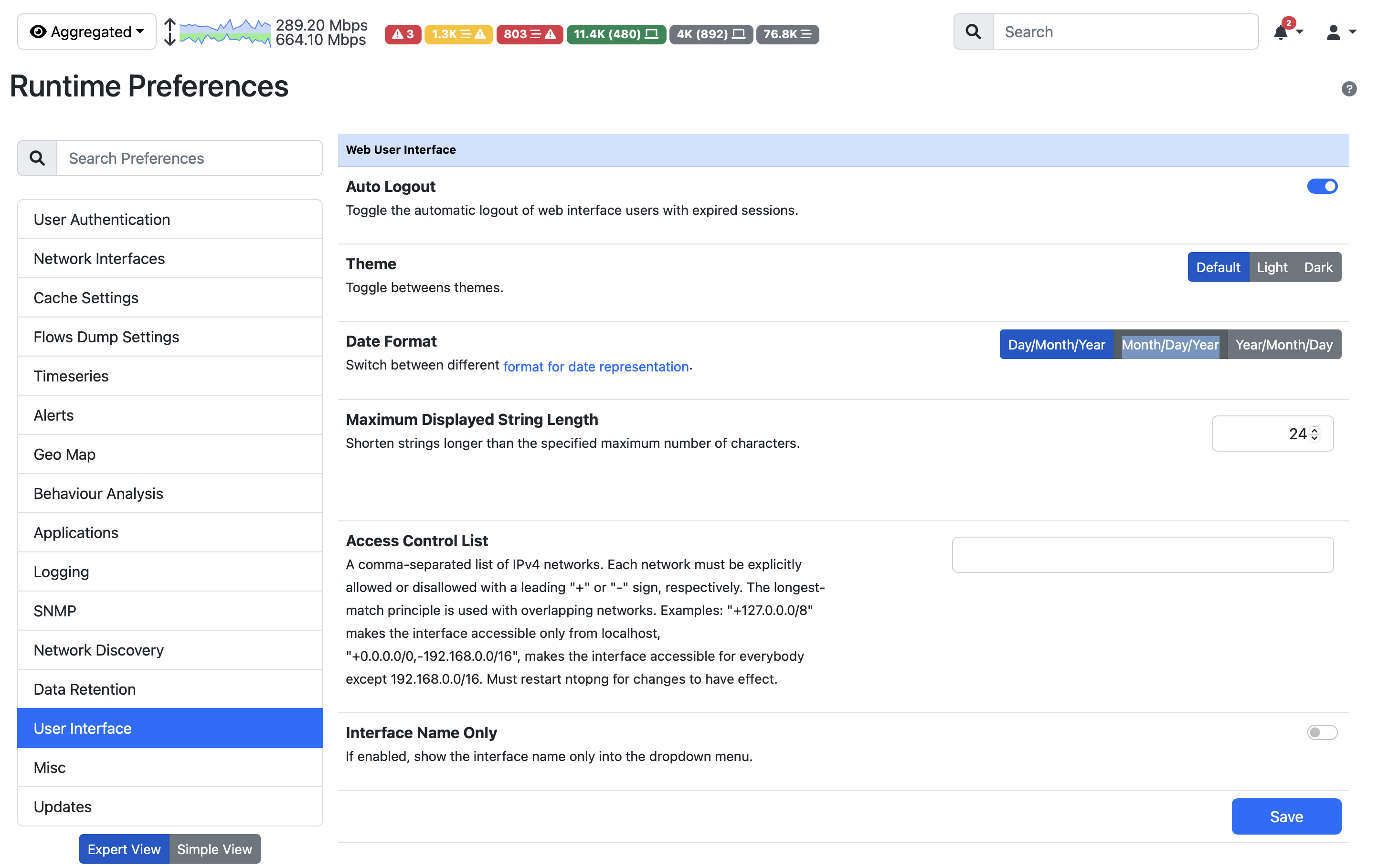Save the Web User Interface settings
Viewport: 1378px width, 868px height.
(x=1286, y=816)
